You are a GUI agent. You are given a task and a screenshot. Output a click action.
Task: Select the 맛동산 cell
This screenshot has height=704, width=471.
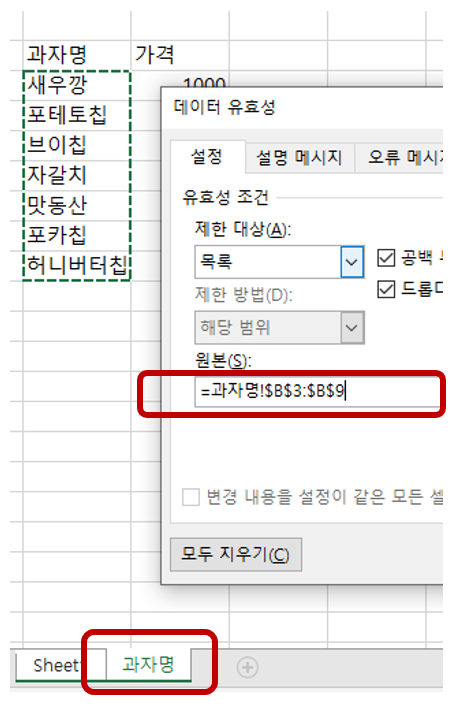77,206
